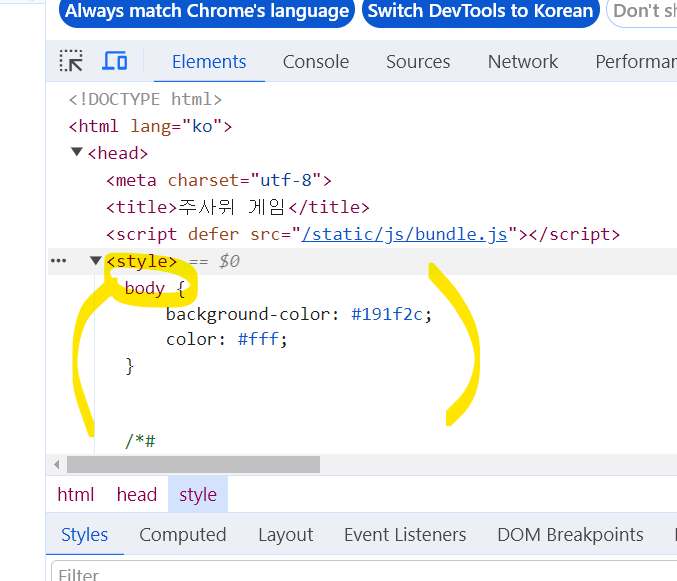
Task: Collapse the head element triangle
Action: coord(77,152)
